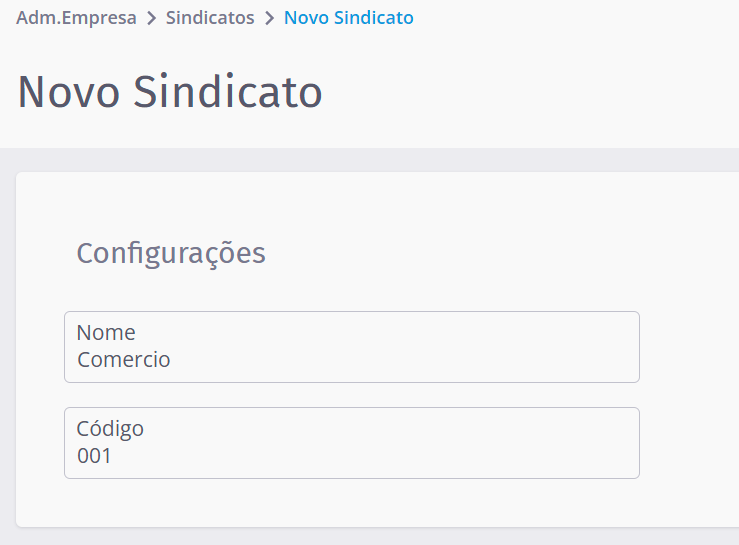
Task: Click the word Sindicato in page title
Action: 228,92
